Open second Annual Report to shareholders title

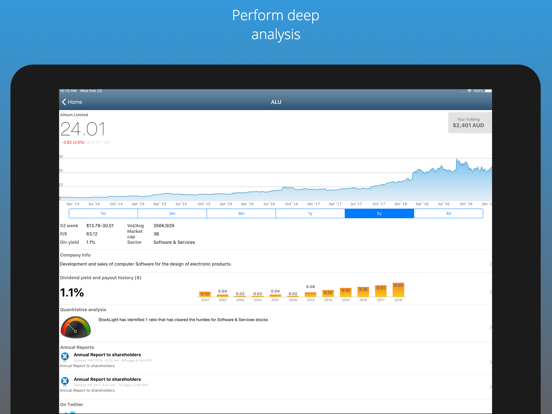(107, 379)
